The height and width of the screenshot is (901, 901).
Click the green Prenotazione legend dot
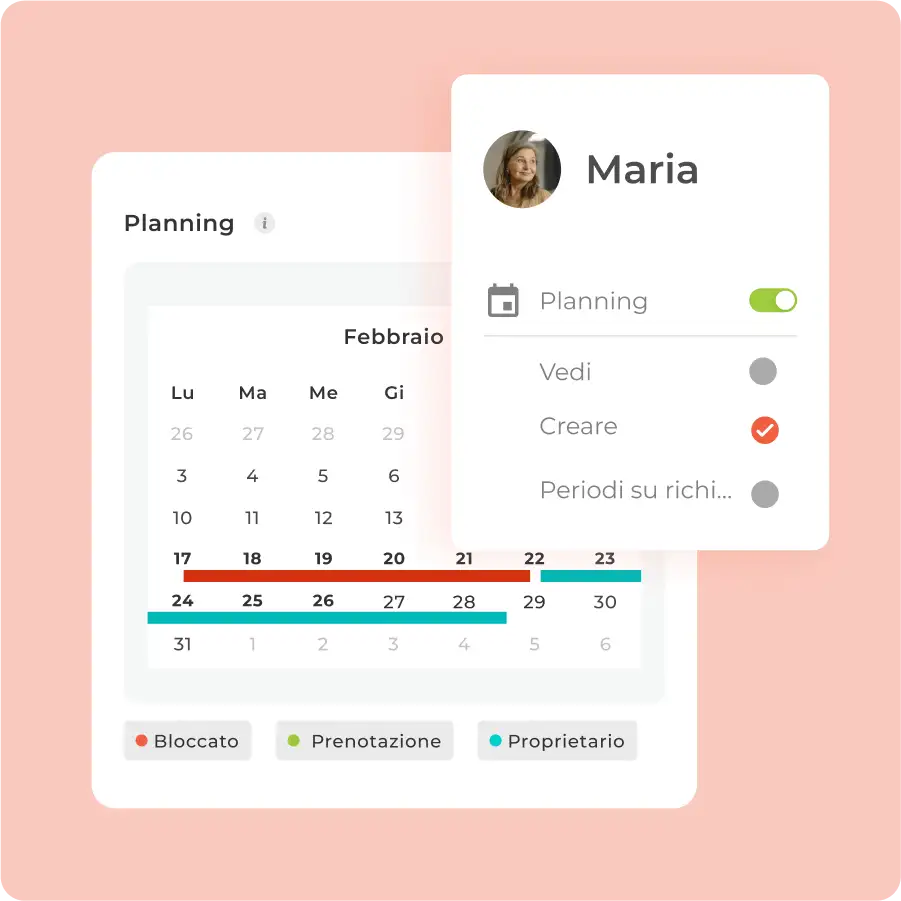click(x=293, y=740)
